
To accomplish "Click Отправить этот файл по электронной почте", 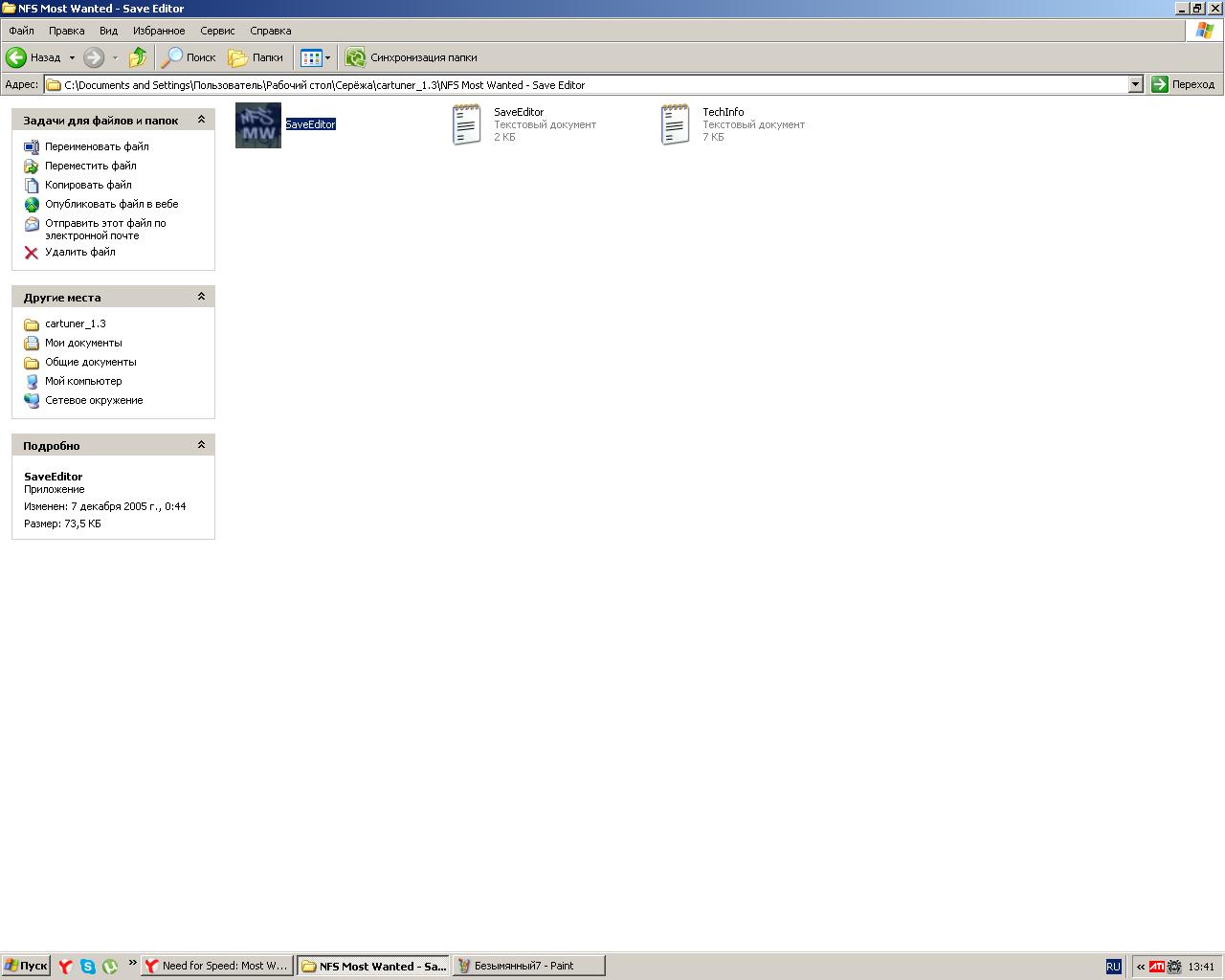I will point(105,229).
